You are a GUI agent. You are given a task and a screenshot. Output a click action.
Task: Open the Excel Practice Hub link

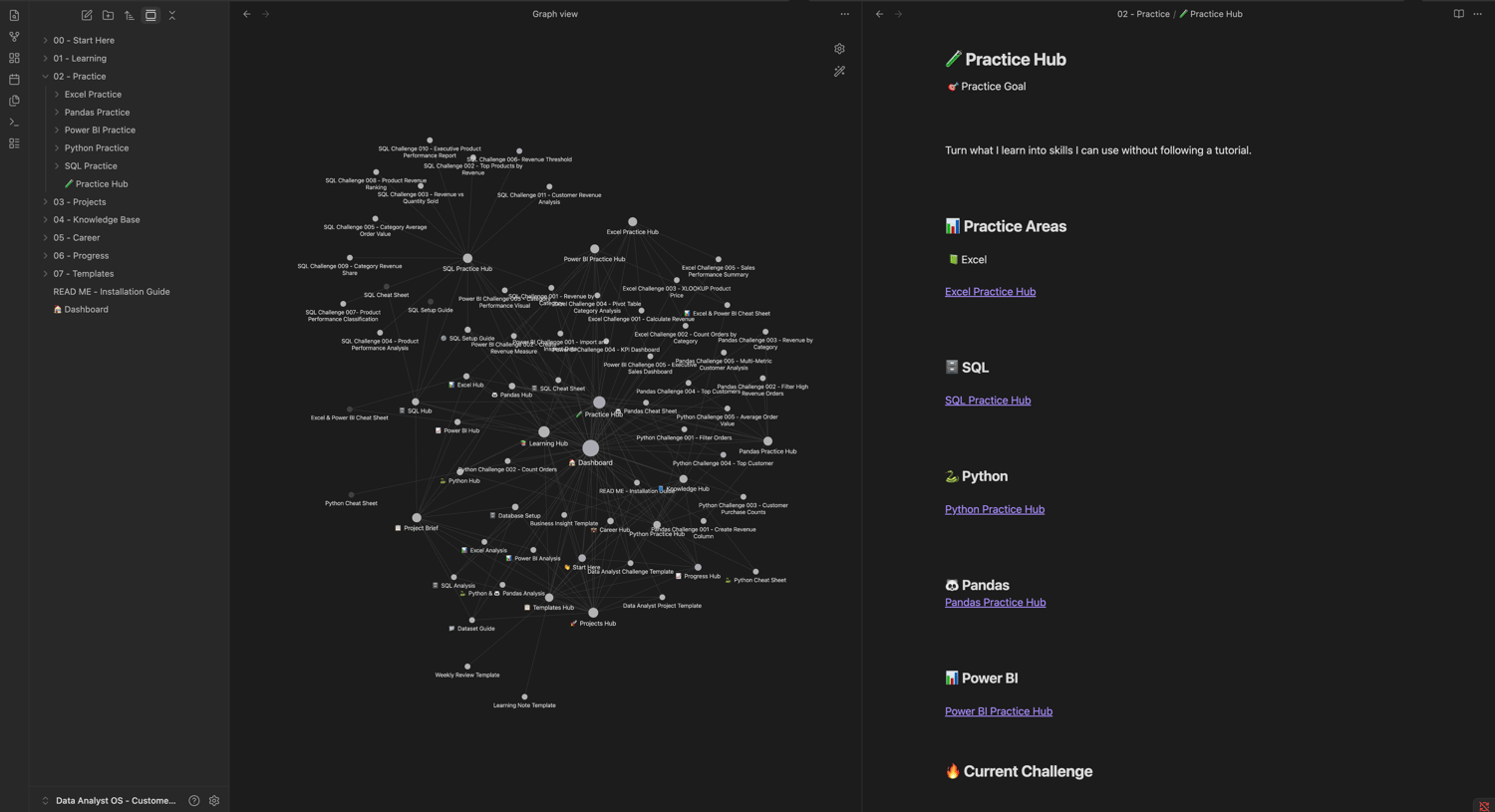point(990,292)
